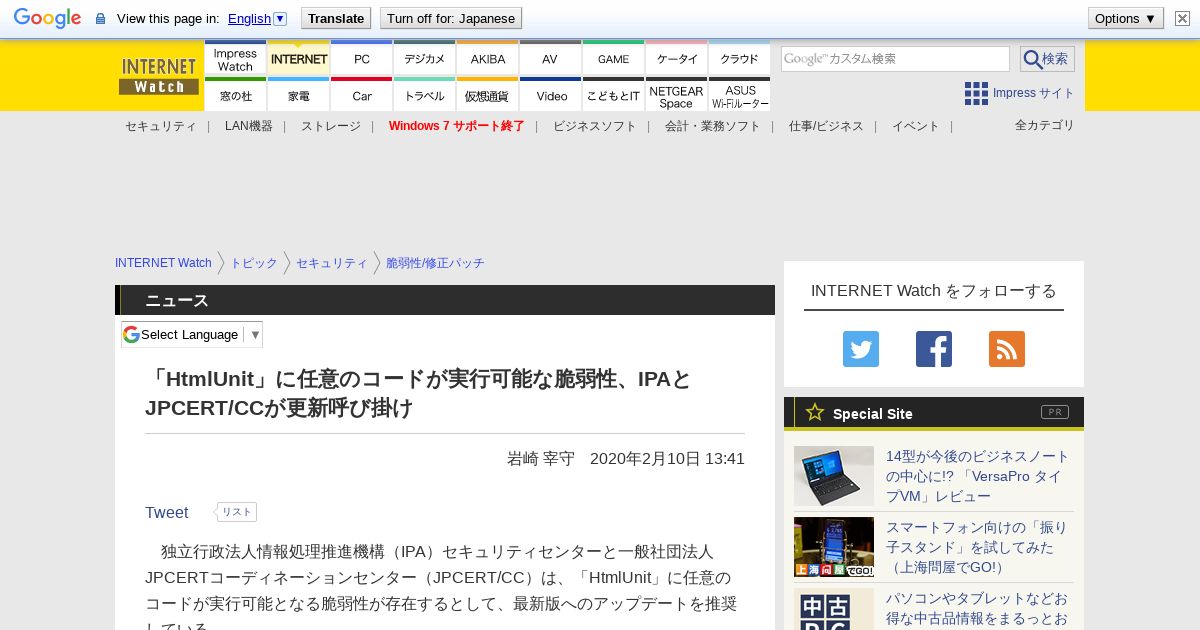1200x630 pixels.
Task: Follow on Twitter icon
Action: point(861,349)
